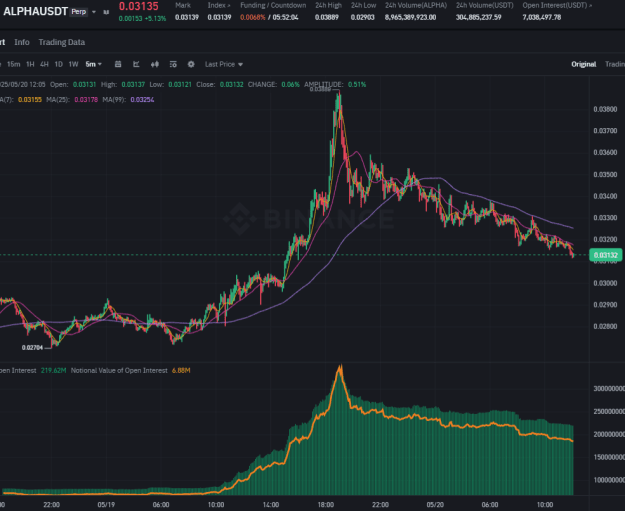625x511 pixels.
Task: Click the small chart icon beside Perp
Action: click(x=106, y=12)
